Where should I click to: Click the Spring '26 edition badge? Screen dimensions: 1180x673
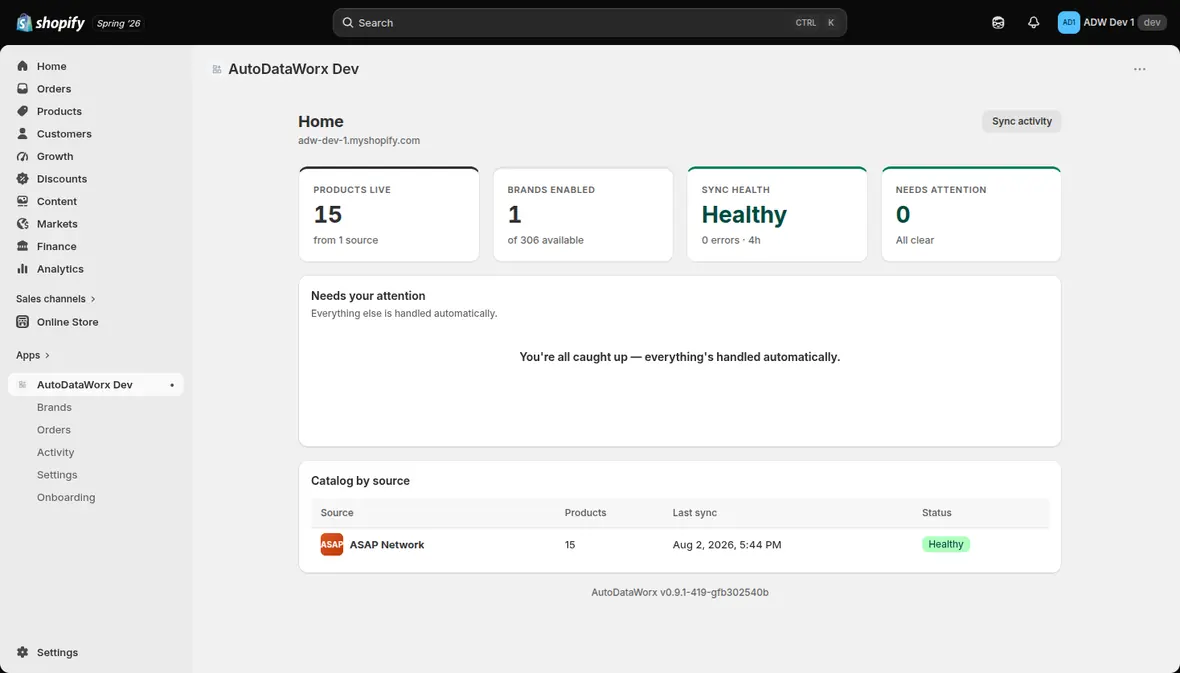click(118, 23)
